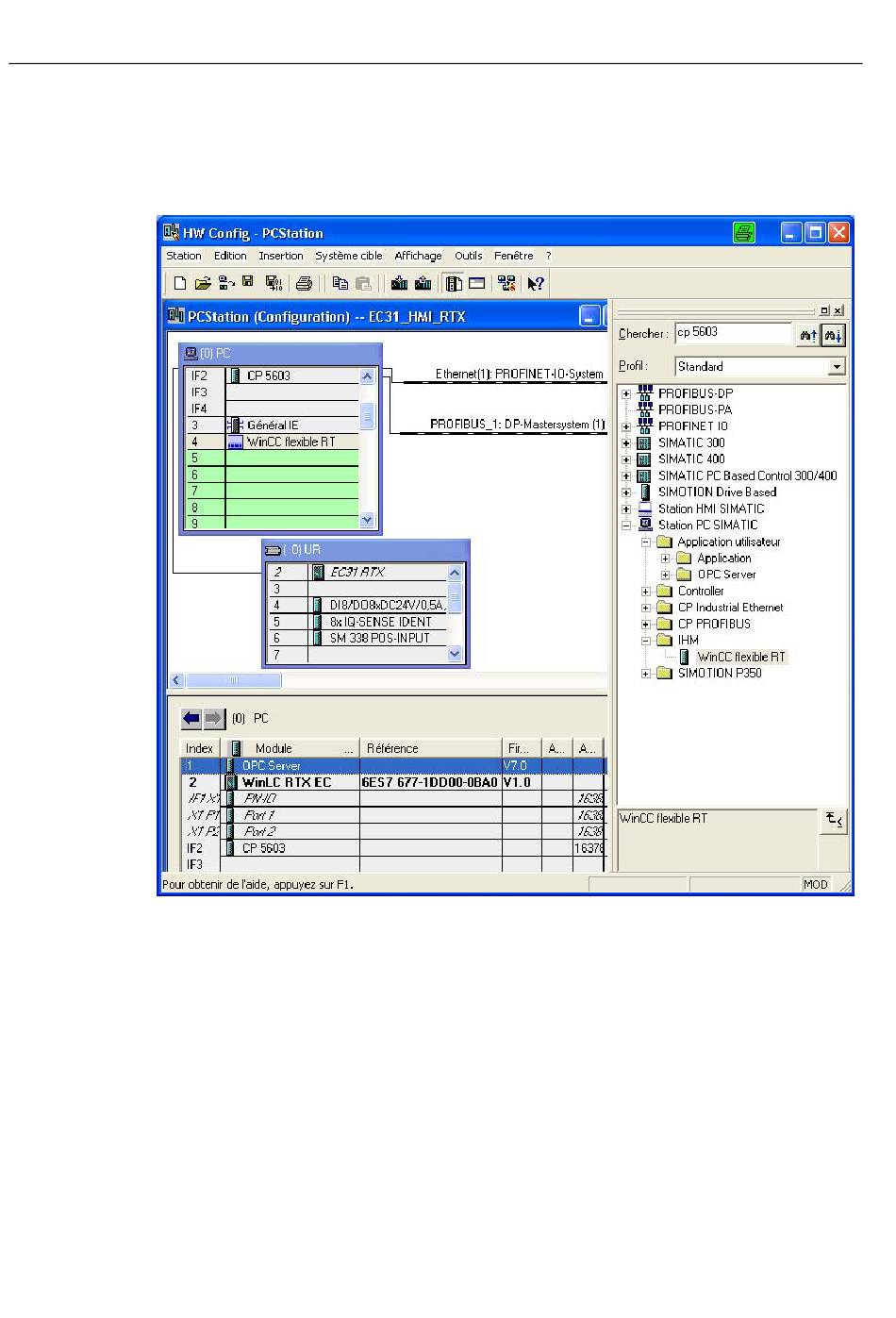Expand the PROFINET IO catalog node
896x1318 pixels.
click(x=626, y=427)
